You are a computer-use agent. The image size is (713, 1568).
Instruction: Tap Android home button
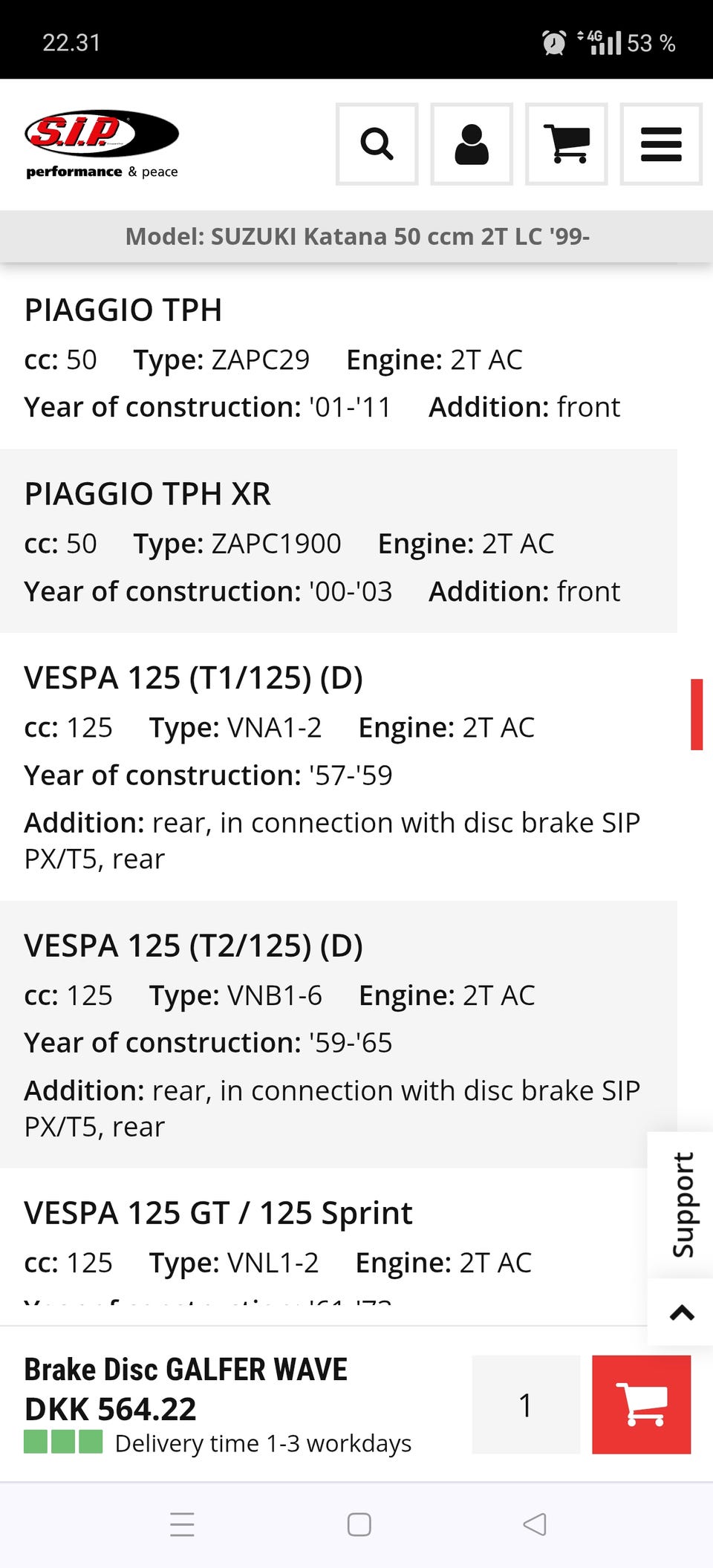359,1524
